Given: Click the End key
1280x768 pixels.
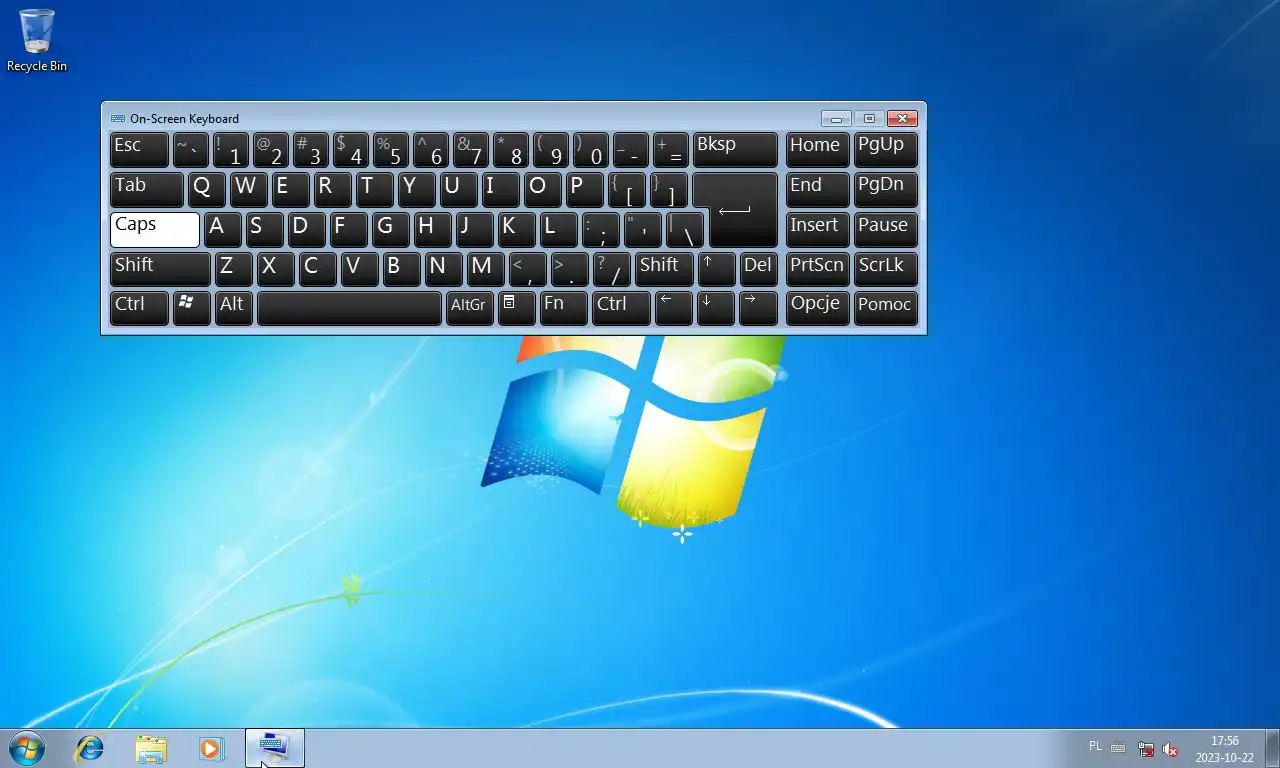Looking at the screenshot, I should pyautogui.click(x=817, y=190).
